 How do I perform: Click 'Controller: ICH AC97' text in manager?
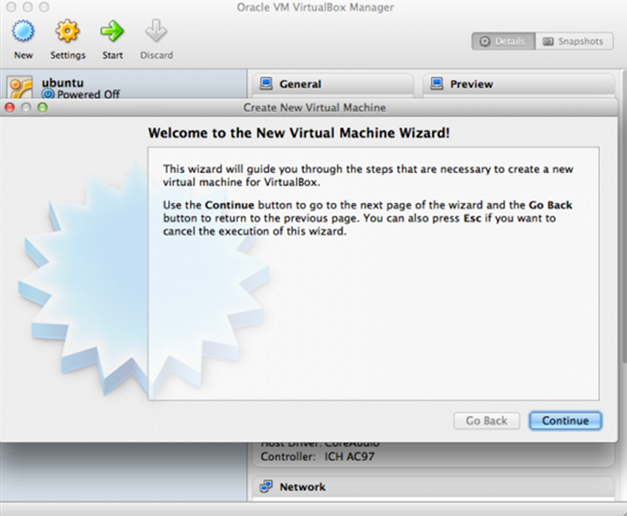pos(317,456)
